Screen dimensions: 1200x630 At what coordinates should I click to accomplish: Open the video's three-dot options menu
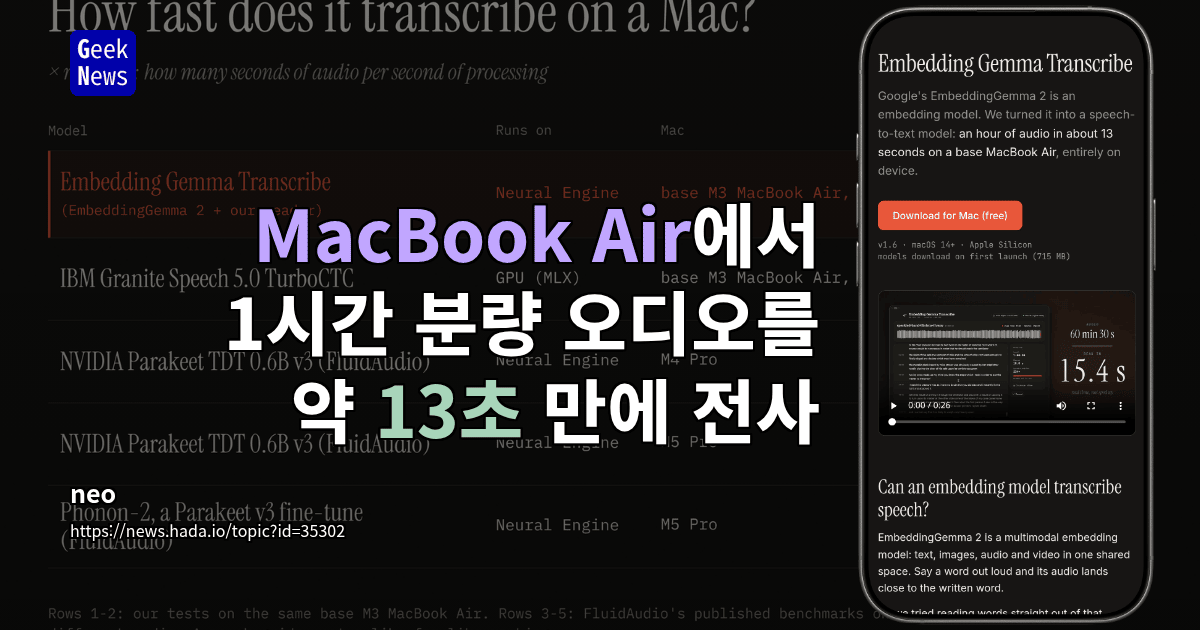(x=1120, y=406)
